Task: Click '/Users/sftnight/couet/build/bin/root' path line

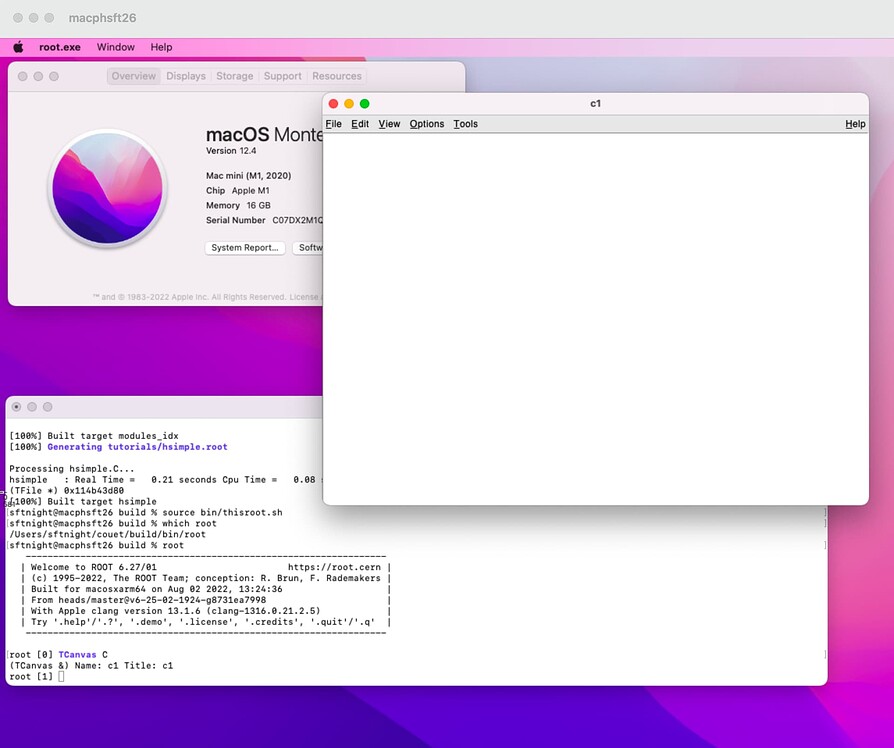Action: click(x=107, y=535)
